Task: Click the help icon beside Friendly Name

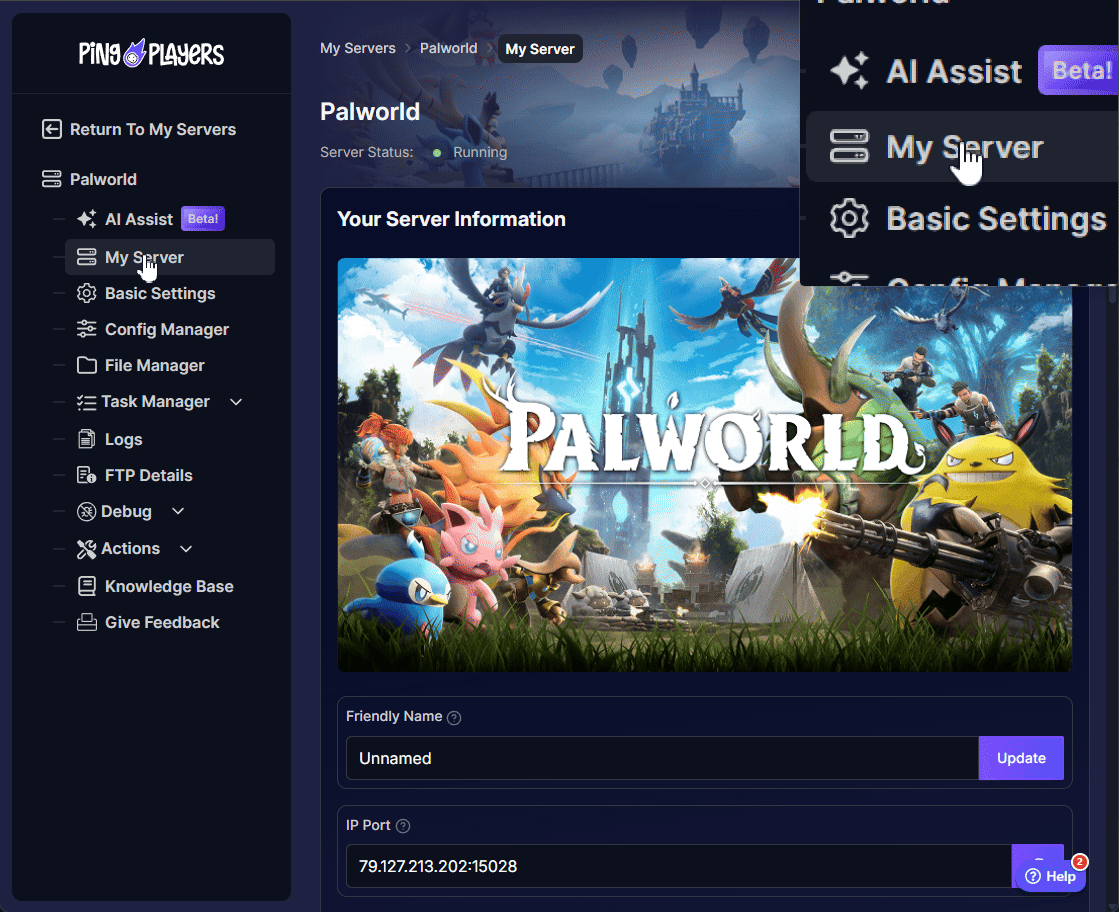Action: (x=454, y=717)
